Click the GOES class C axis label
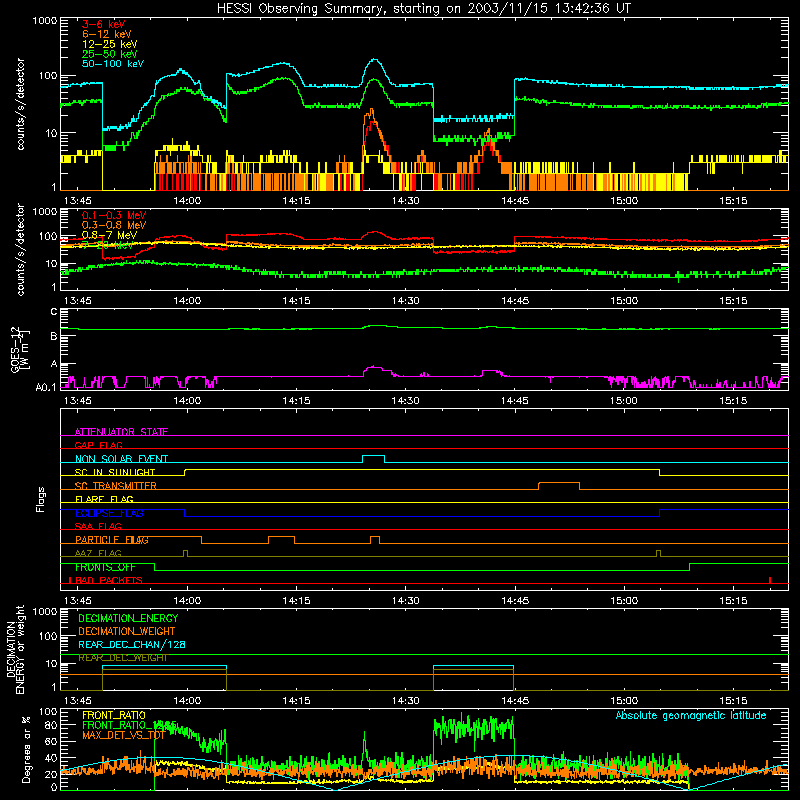 pyautogui.click(x=54, y=311)
